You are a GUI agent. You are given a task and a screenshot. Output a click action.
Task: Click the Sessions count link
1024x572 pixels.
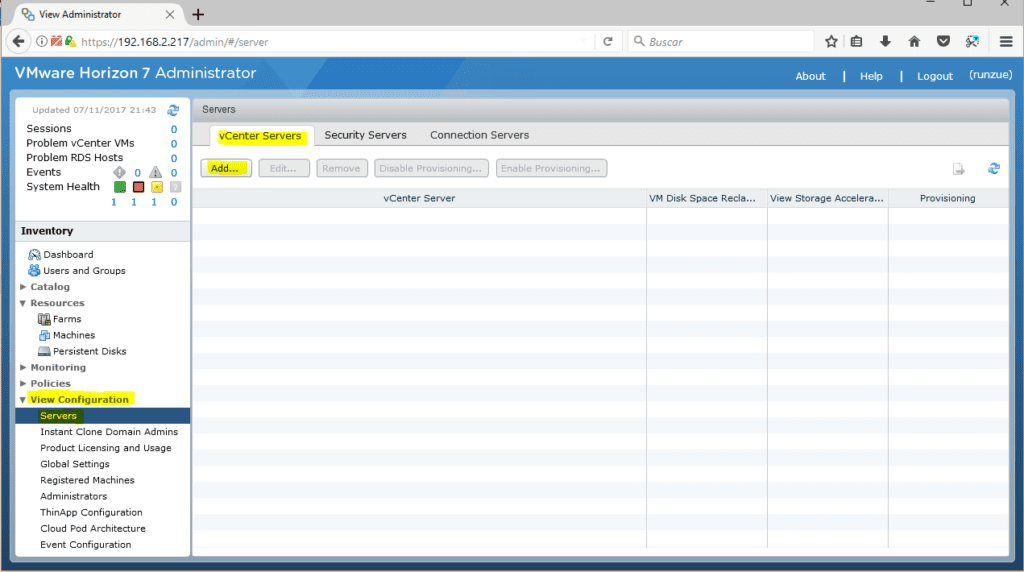174,129
